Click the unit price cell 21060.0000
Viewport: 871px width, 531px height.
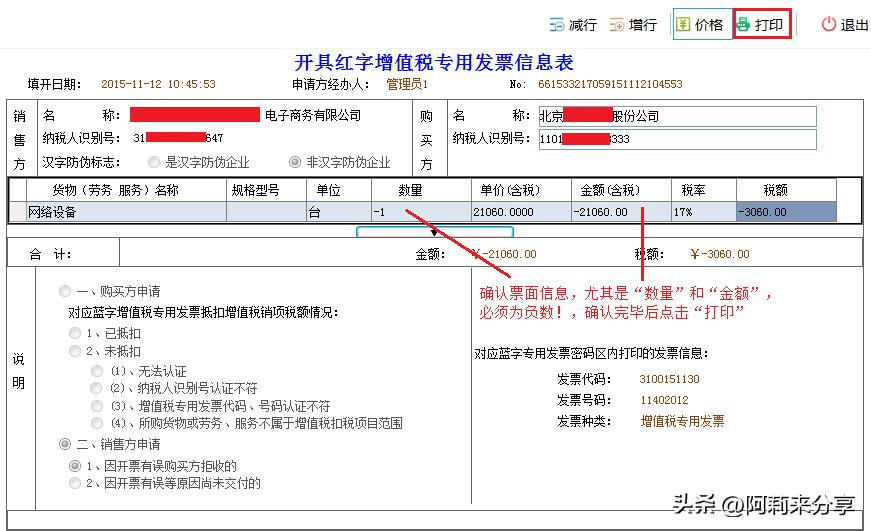point(521,212)
